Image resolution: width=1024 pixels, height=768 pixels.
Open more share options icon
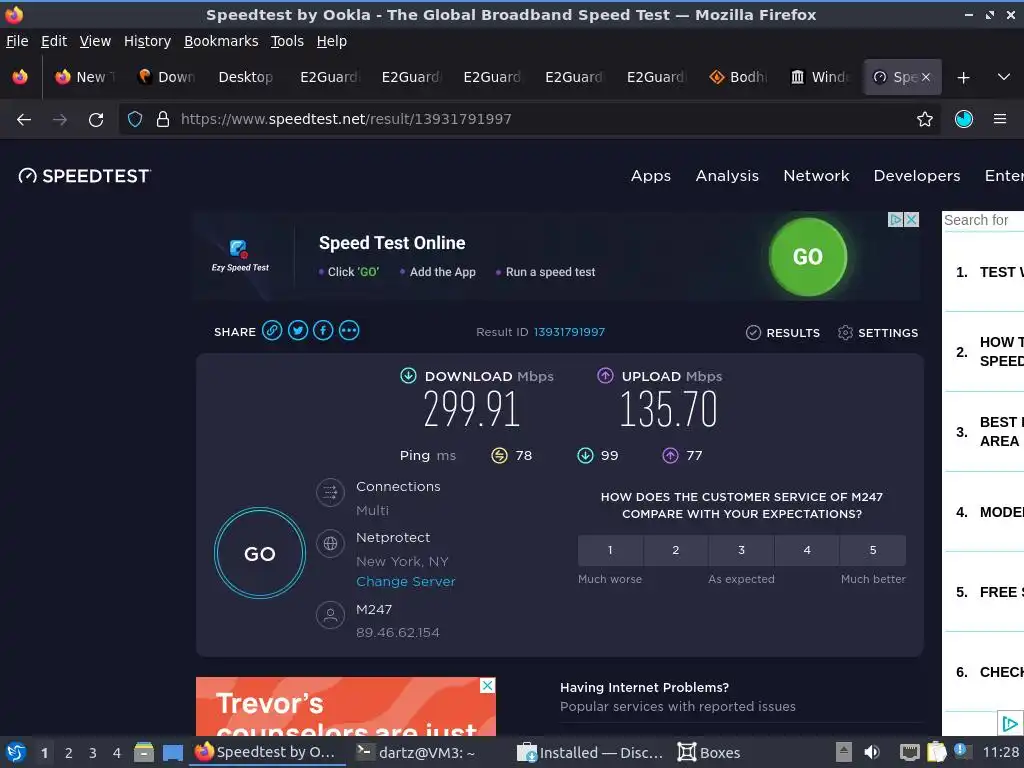coord(349,330)
